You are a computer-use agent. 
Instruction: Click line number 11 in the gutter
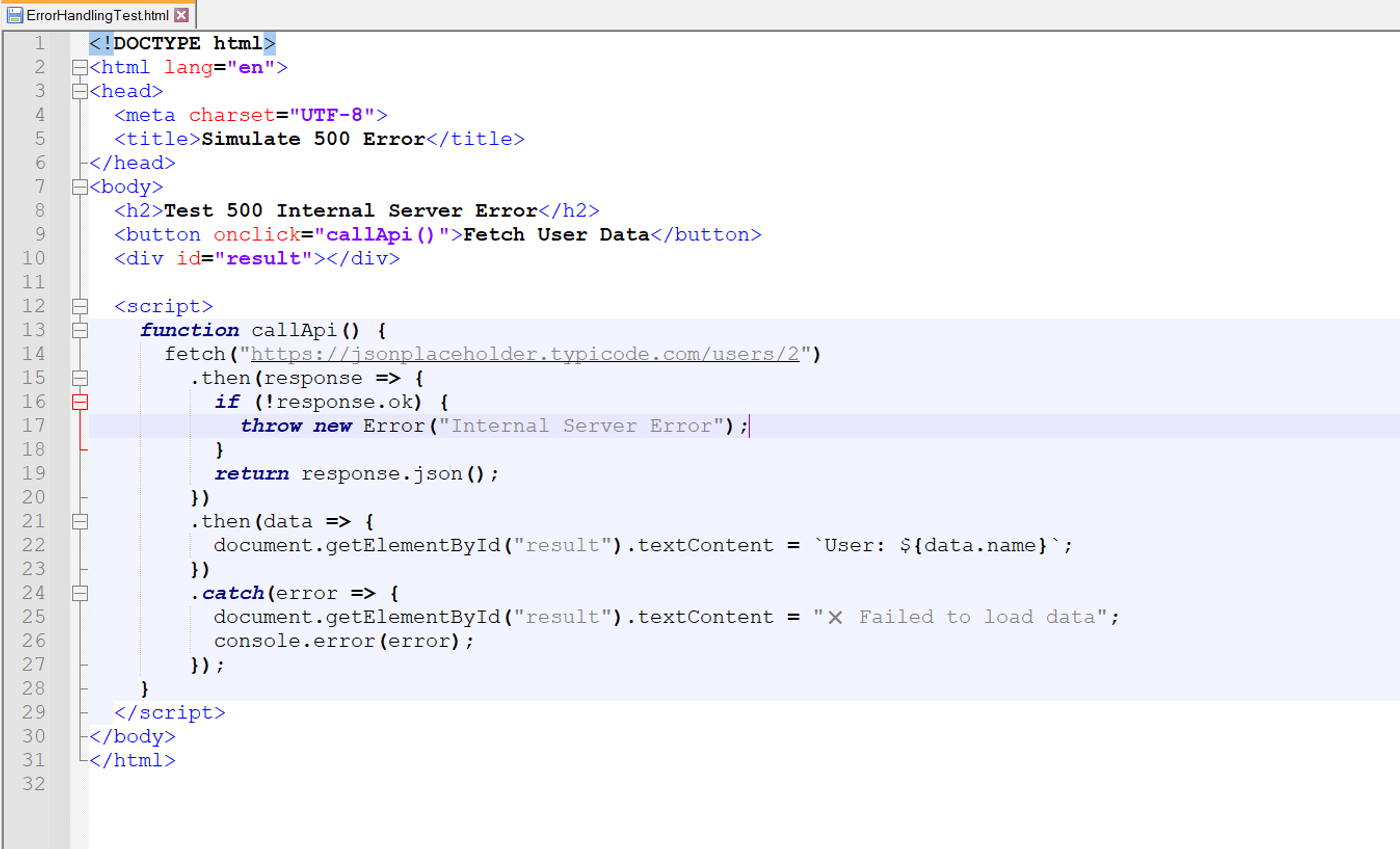coord(33,283)
